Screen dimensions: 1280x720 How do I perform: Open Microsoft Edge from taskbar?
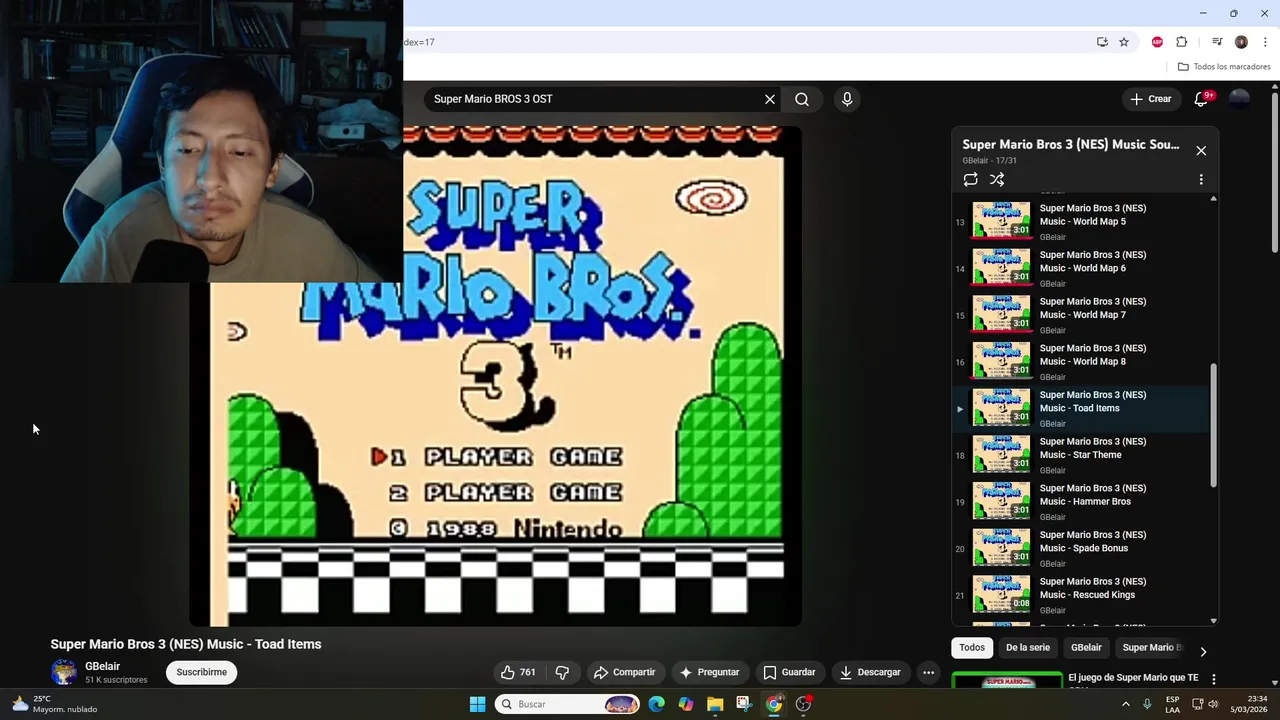(x=656, y=704)
